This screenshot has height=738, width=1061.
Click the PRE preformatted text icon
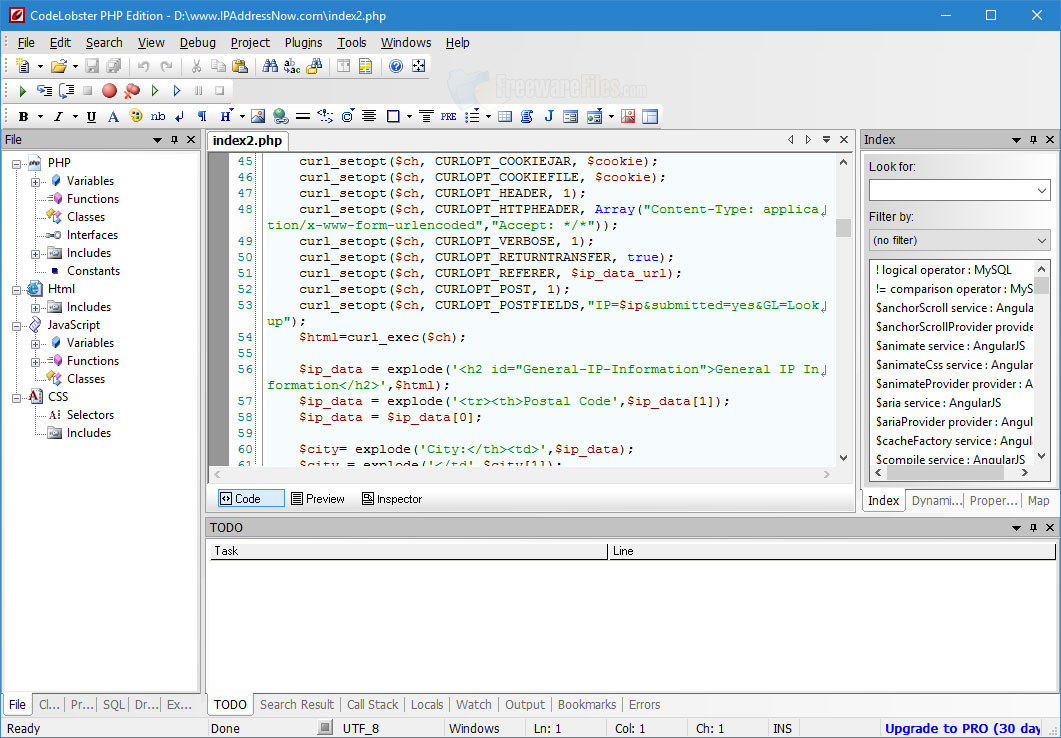coord(448,116)
